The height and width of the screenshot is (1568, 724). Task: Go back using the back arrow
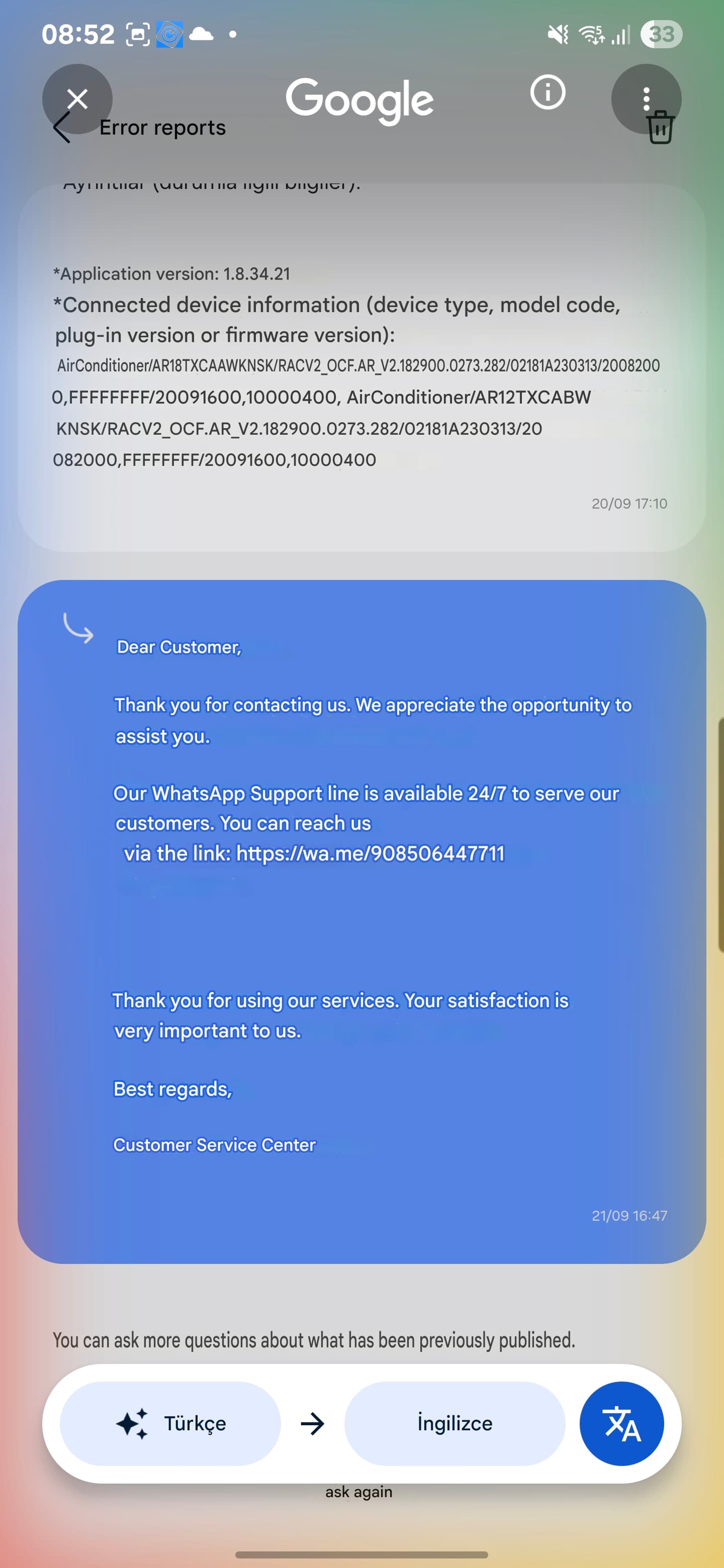coord(62,128)
